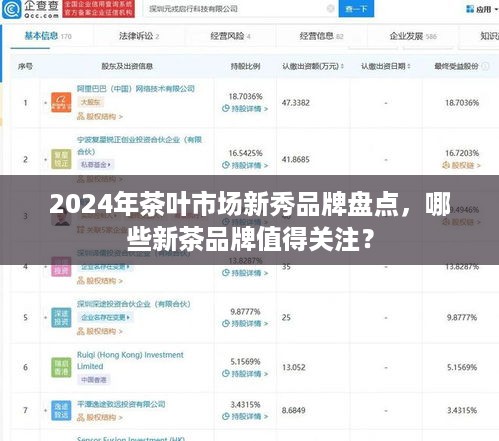
Task: Switch to the 经营风险 tab
Action: 230,36
